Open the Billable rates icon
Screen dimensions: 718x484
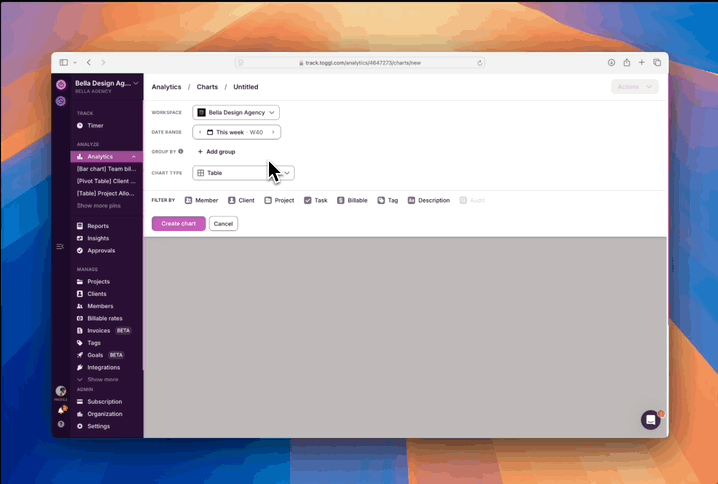[80, 318]
